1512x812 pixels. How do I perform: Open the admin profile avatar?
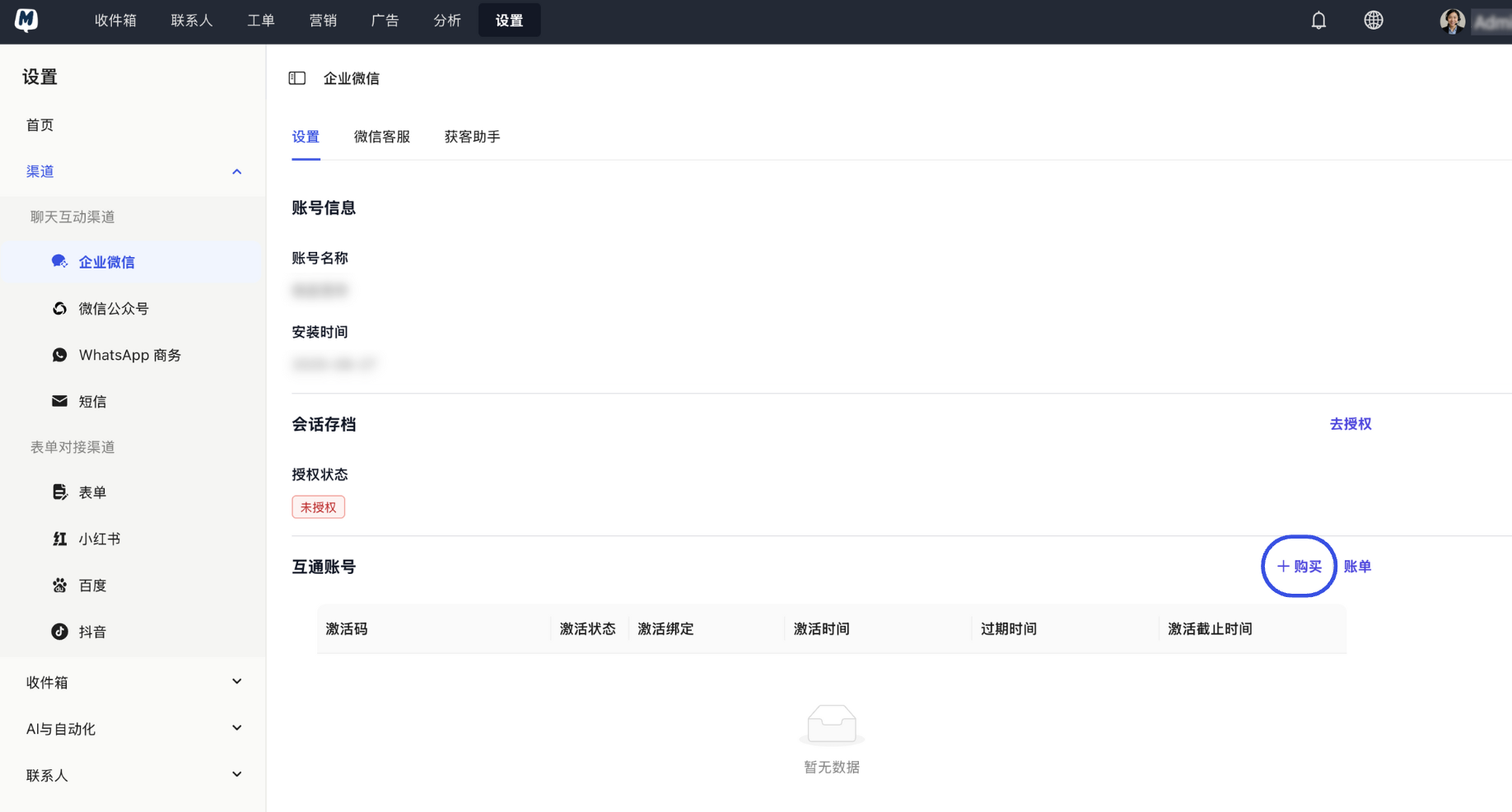(1452, 20)
